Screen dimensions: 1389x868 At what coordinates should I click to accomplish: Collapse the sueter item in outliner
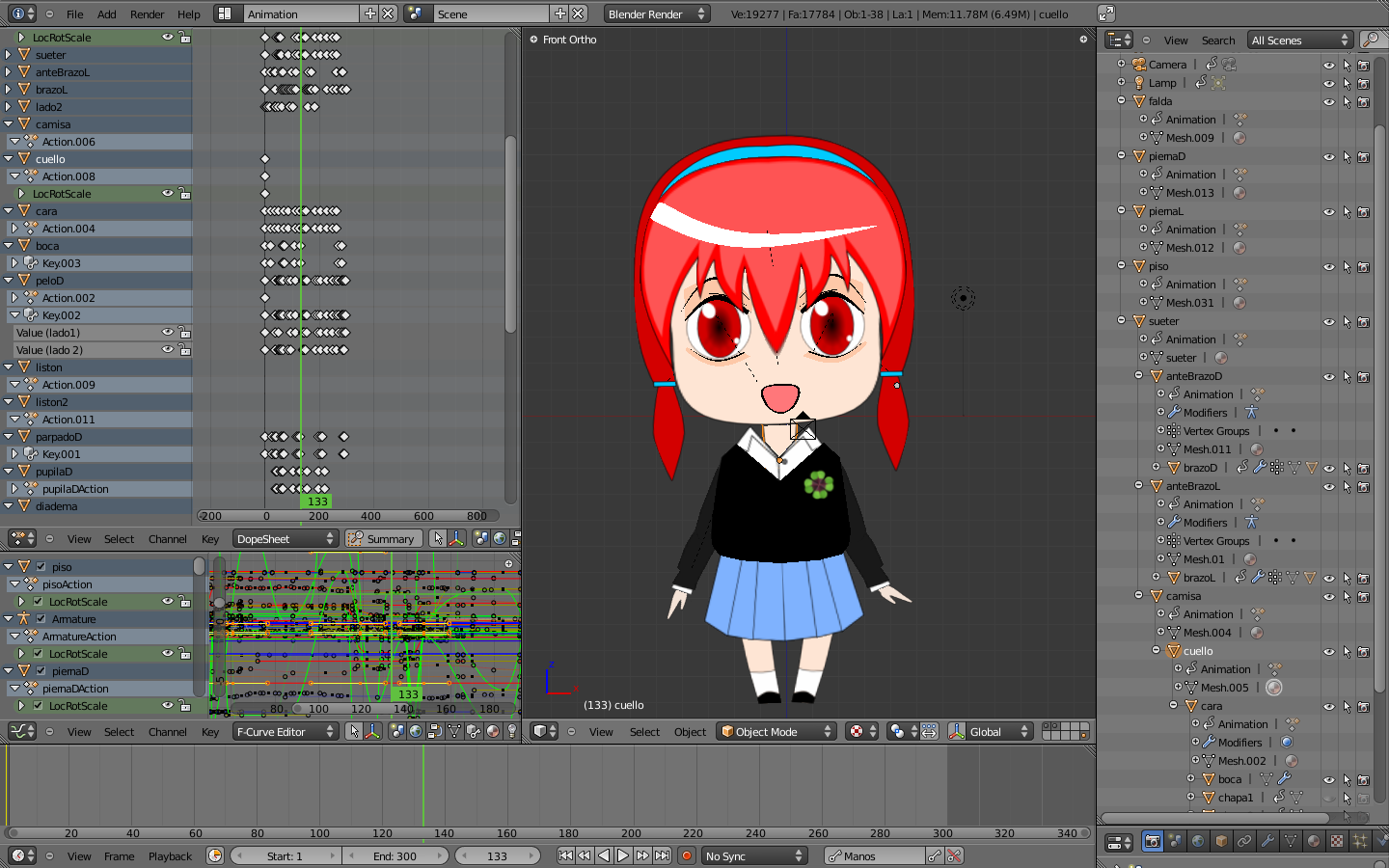[1122, 320]
